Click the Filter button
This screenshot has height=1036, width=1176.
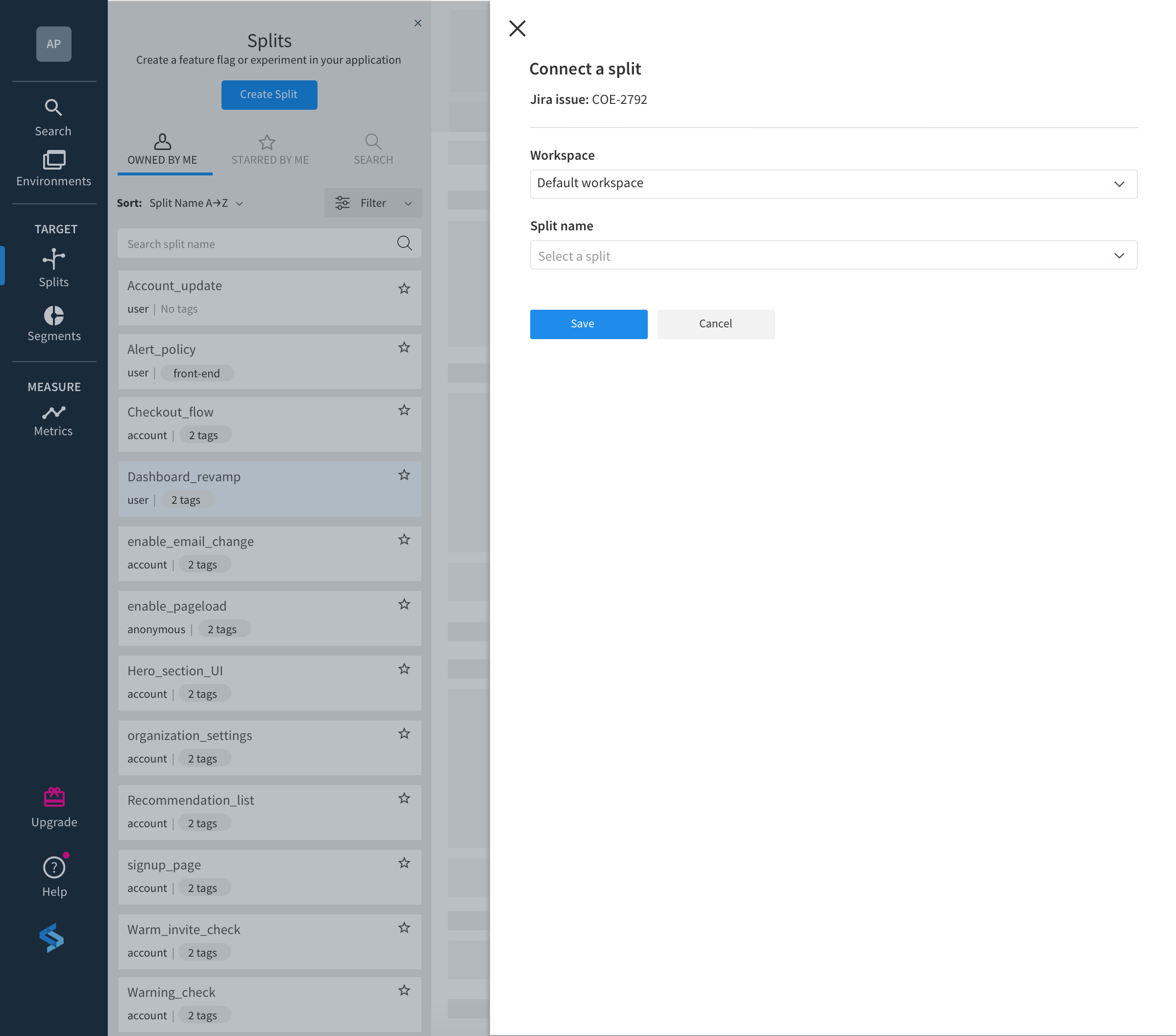372,203
